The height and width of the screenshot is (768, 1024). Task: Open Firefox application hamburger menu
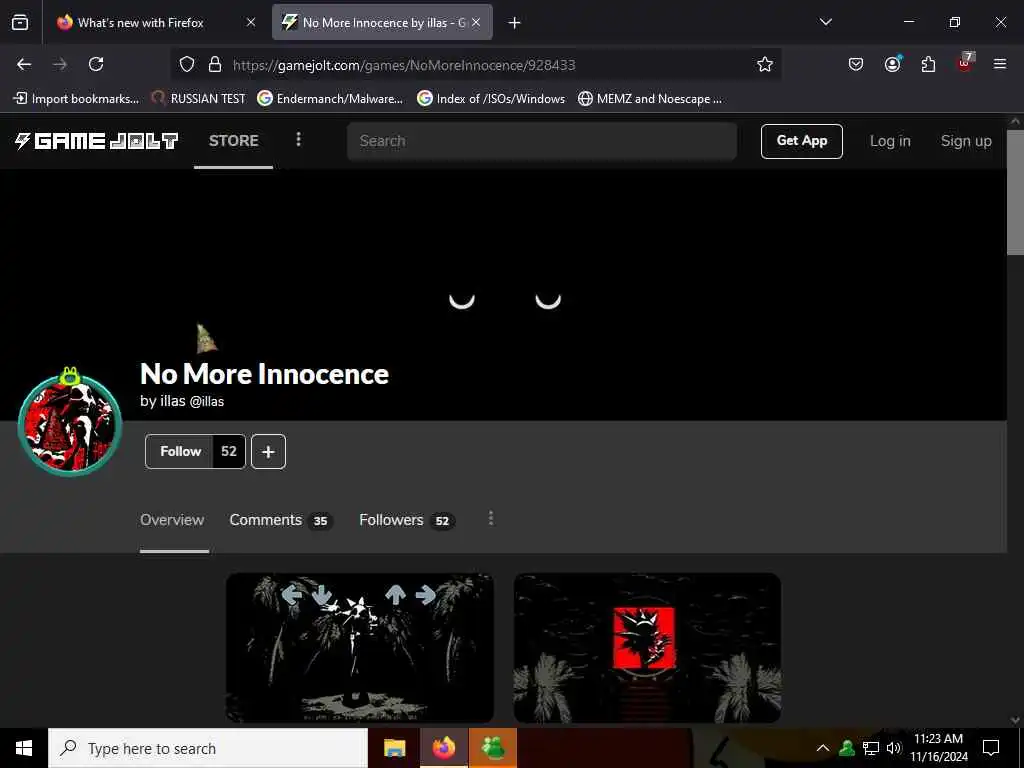(x=1000, y=64)
